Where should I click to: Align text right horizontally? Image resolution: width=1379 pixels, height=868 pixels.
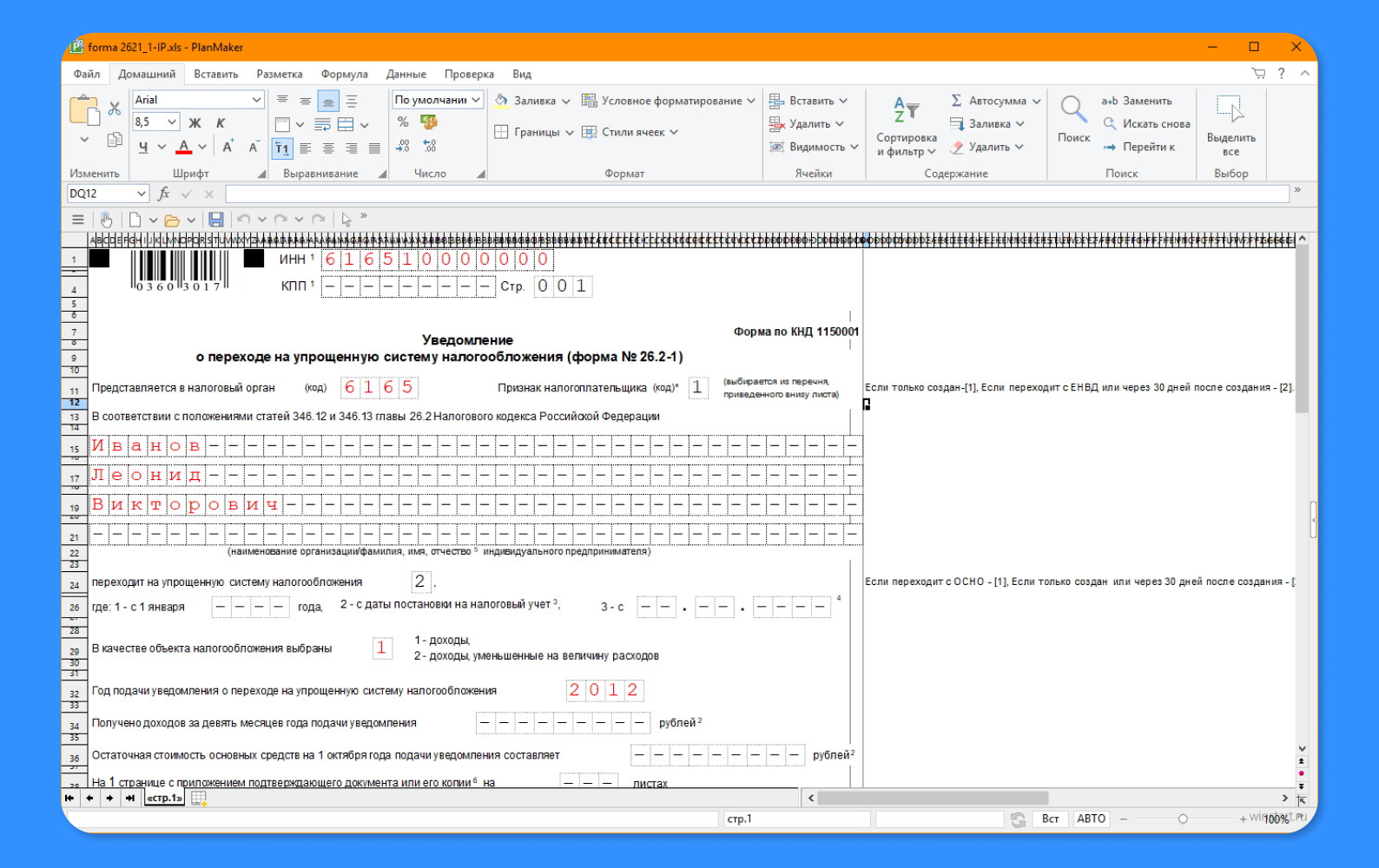tap(352, 148)
